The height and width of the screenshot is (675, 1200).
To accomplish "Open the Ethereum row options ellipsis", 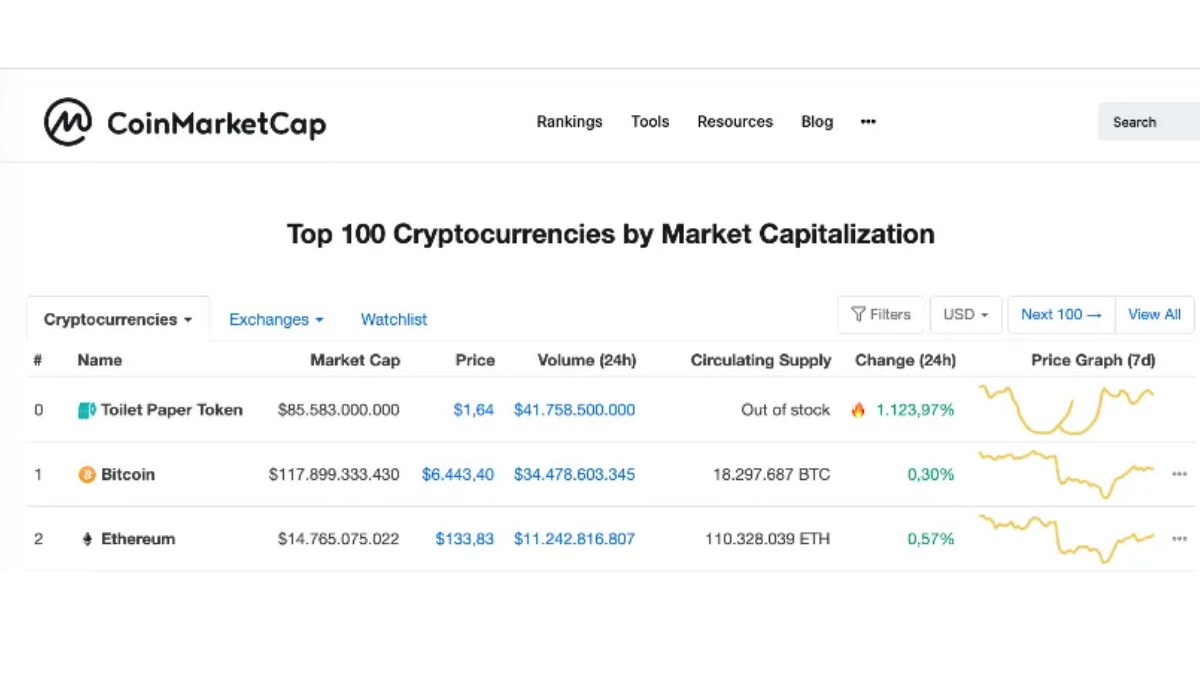I will click(x=1179, y=539).
